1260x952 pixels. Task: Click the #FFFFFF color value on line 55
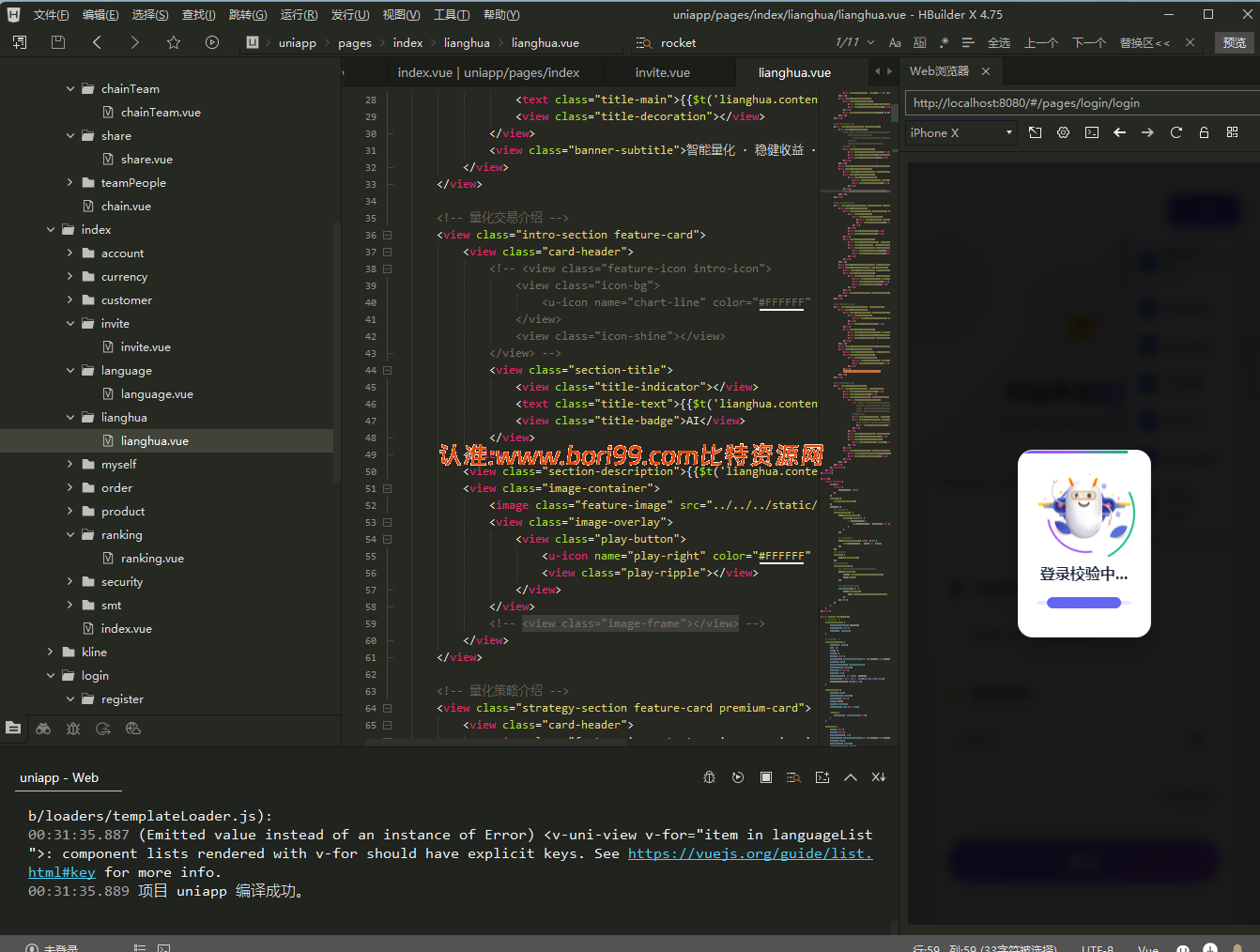(781, 556)
